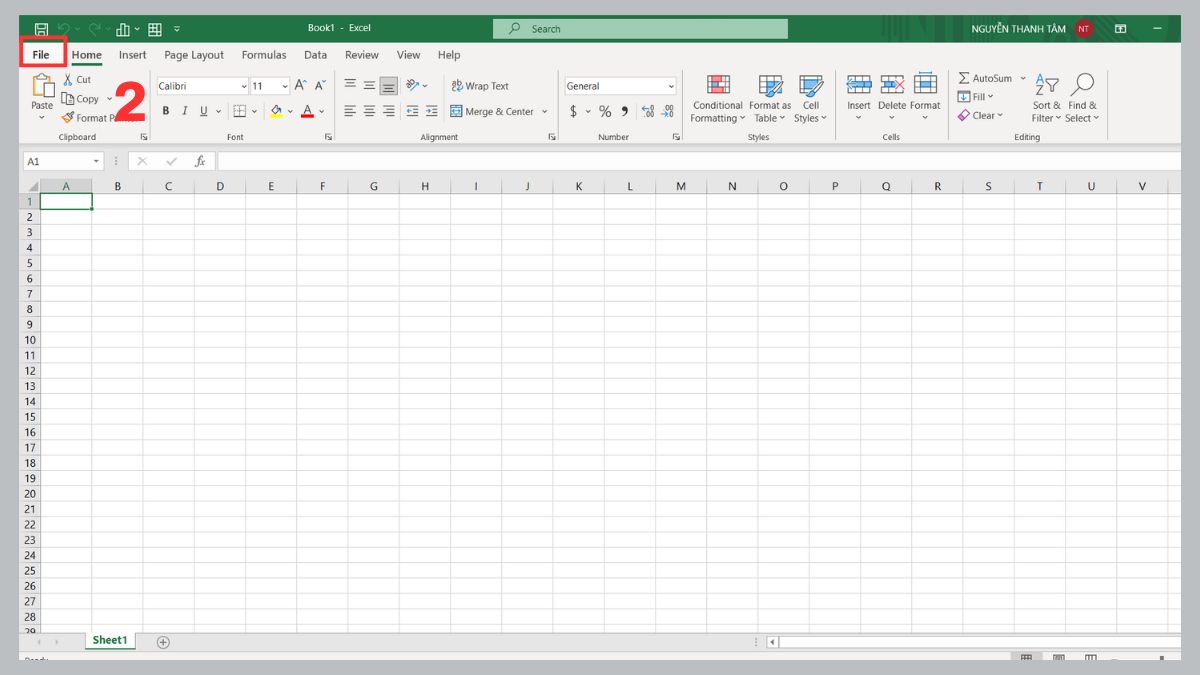The image size is (1200, 675).
Task: Click the Save icon in the title bar
Action: coord(41,29)
